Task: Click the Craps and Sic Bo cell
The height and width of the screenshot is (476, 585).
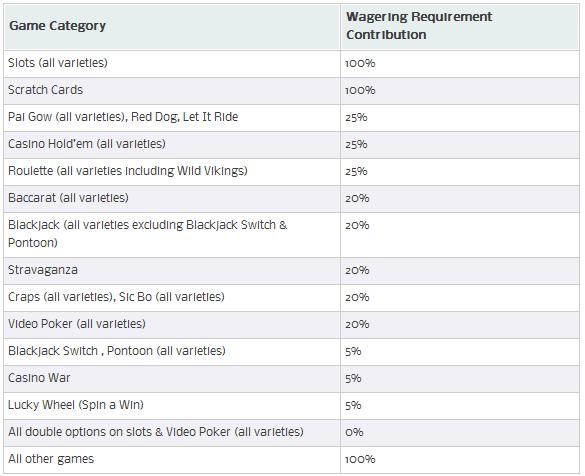Action: [172, 298]
